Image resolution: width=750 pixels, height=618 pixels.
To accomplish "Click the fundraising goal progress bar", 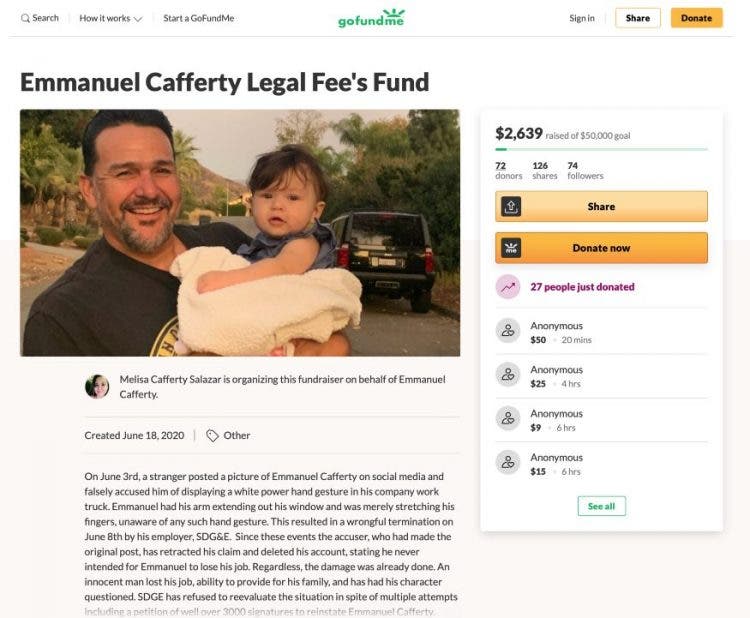I will click(x=601, y=149).
